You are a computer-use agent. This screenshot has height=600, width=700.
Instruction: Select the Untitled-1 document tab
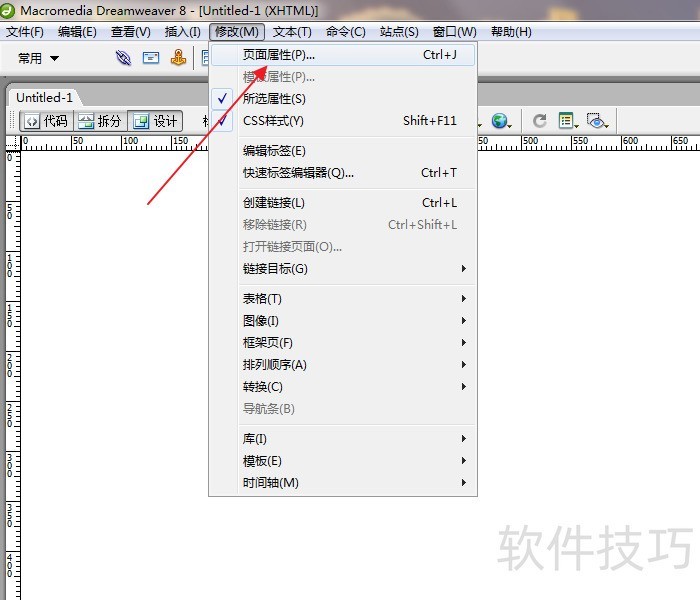44,97
